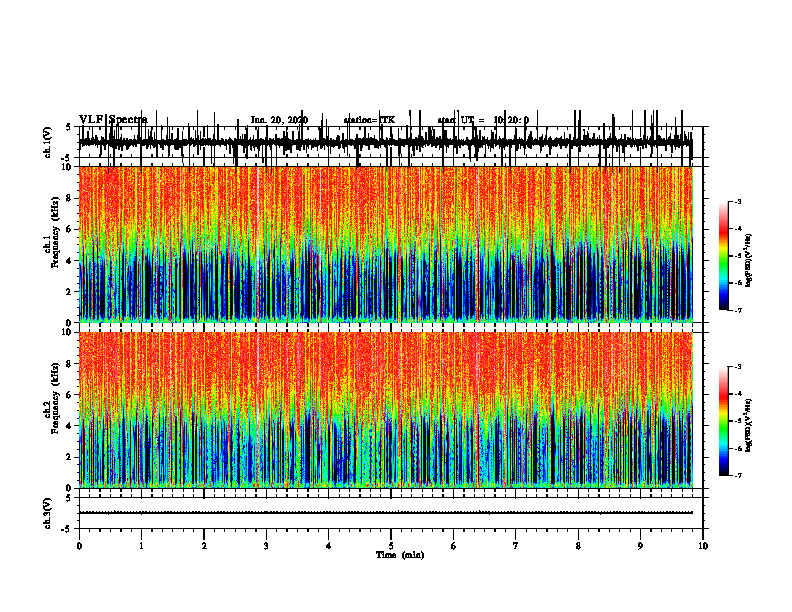Click the "Time (min)" axis title
The height and width of the screenshot is (612, 792).
[400, 555]
